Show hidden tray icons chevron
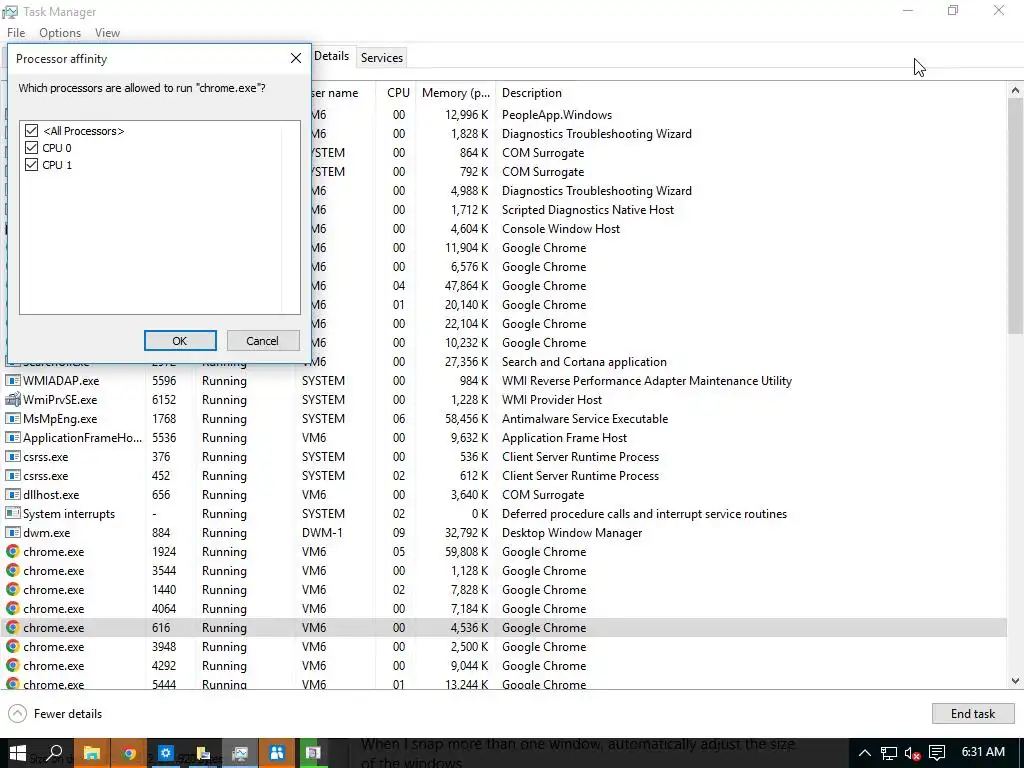This screenshot has width=1024, height=768. coord(864,753)
